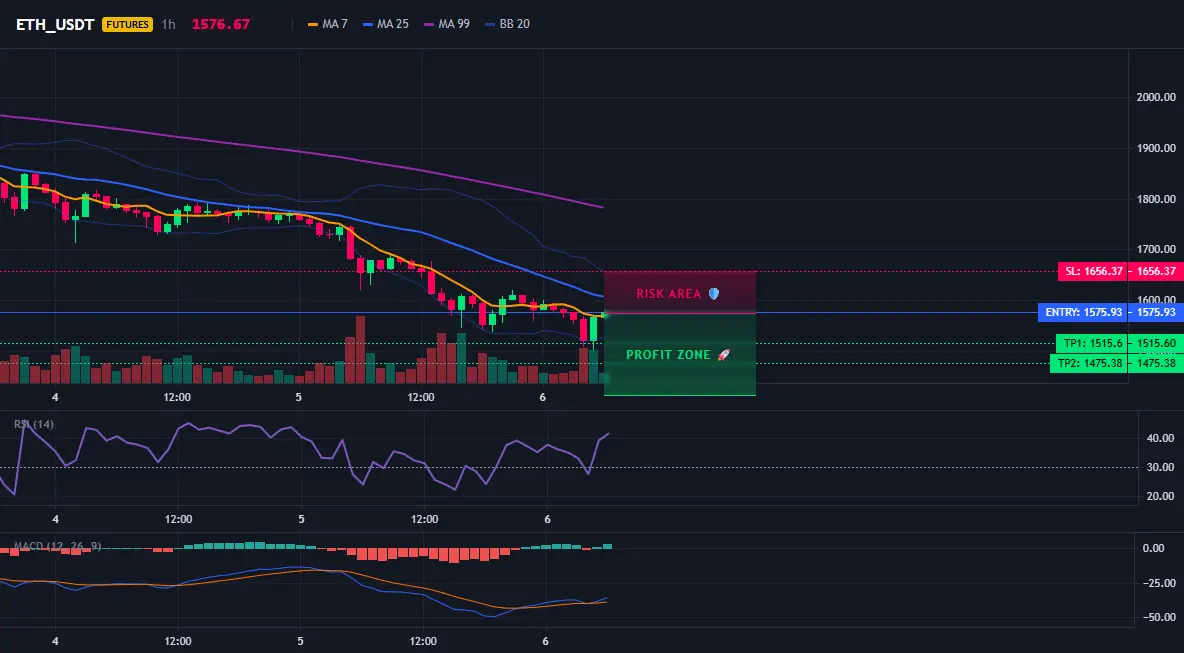The width and height of the screenshot is (1184, 653).
Task: Click the 1800.00 price axis label
Action: (1156, 199)
